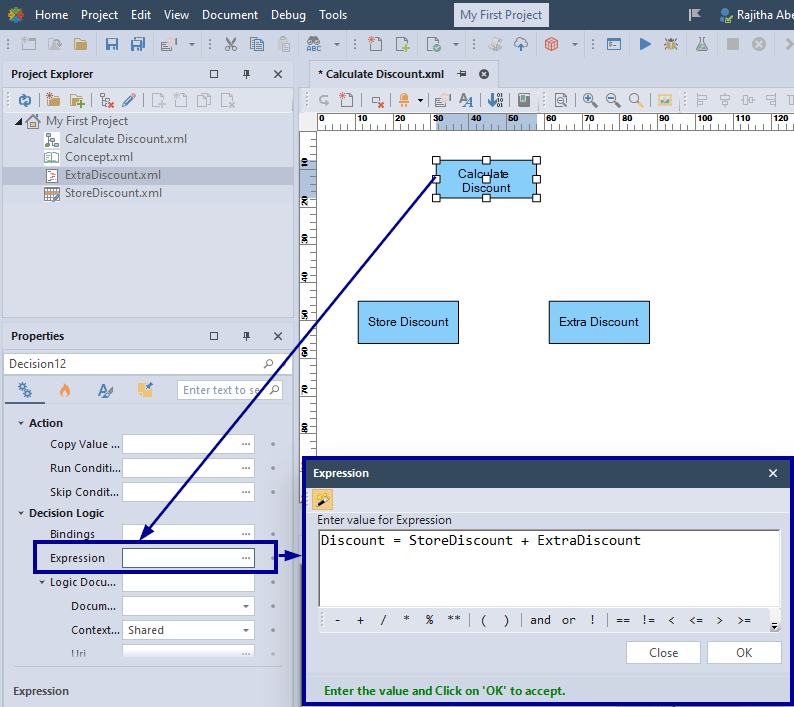Click the delete node icon in editor toolbar
794x707 pixels.
click(x=377, y=100)
